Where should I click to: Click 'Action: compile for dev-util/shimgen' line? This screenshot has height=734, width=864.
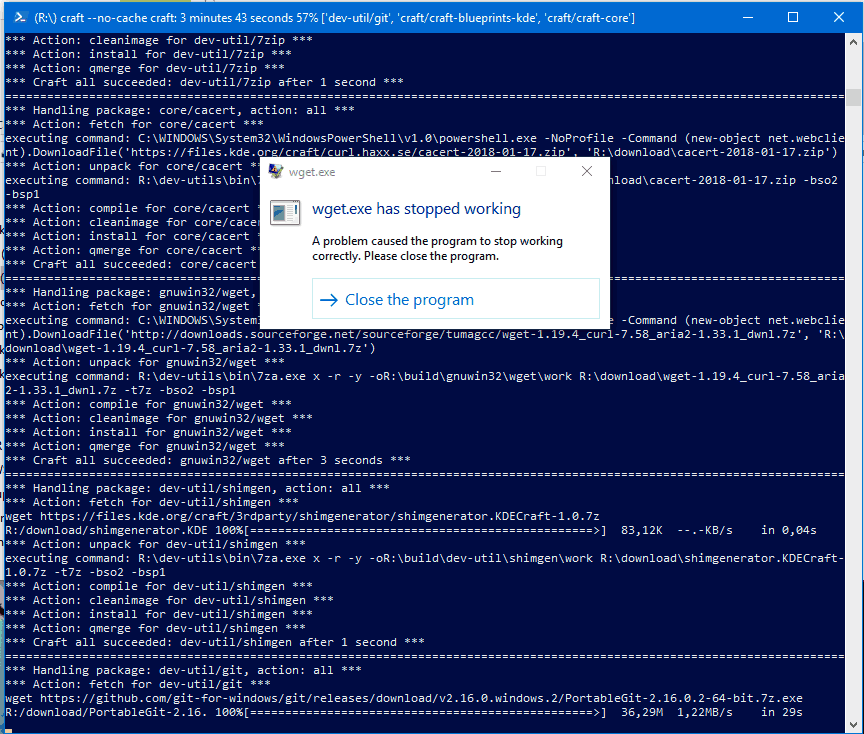click(159, 586)
